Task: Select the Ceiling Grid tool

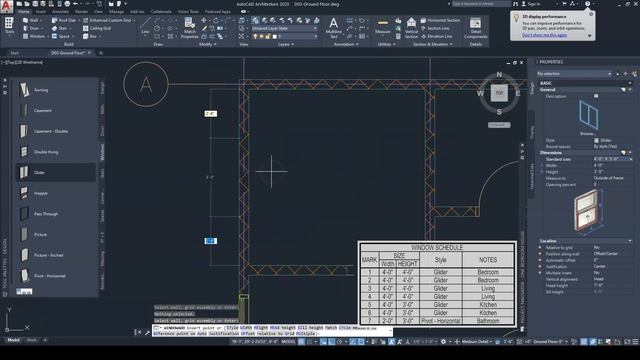Action: click(97, 28)
